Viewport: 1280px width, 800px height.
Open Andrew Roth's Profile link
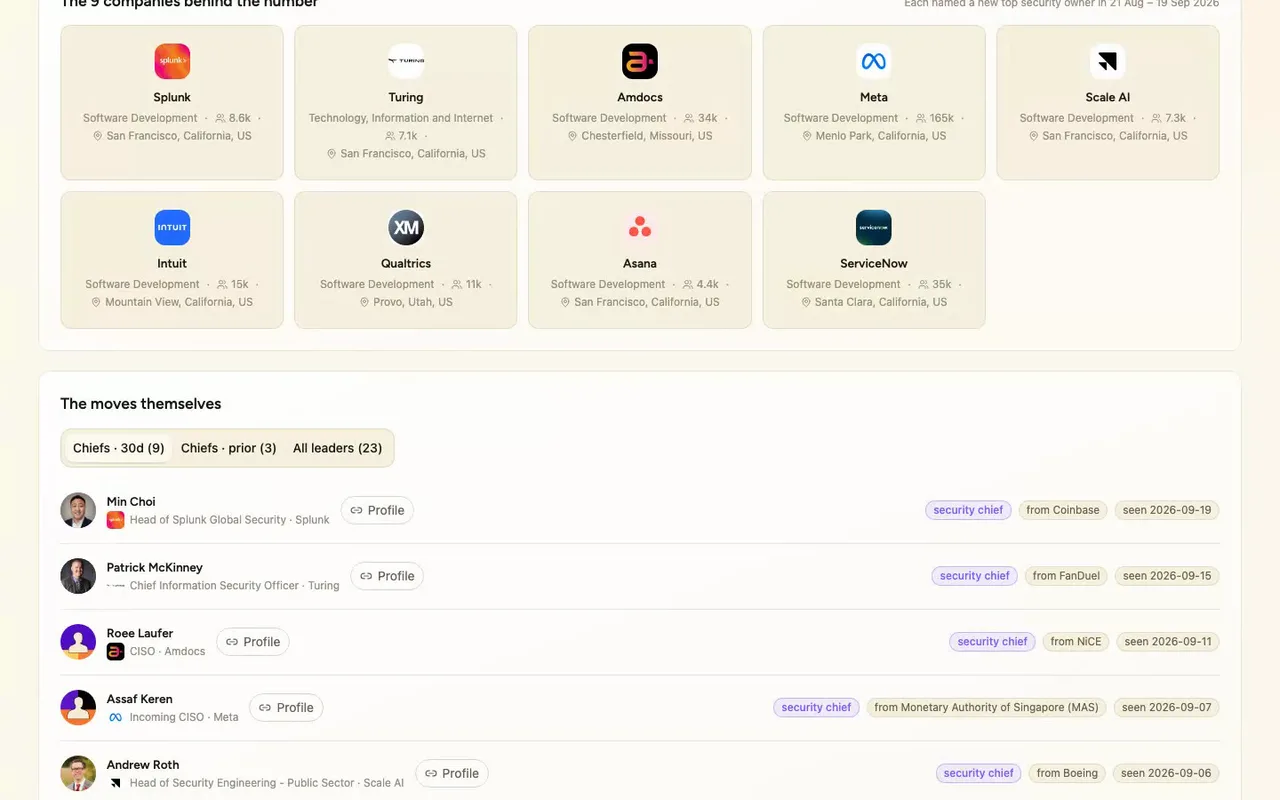[x=452, y=774]
